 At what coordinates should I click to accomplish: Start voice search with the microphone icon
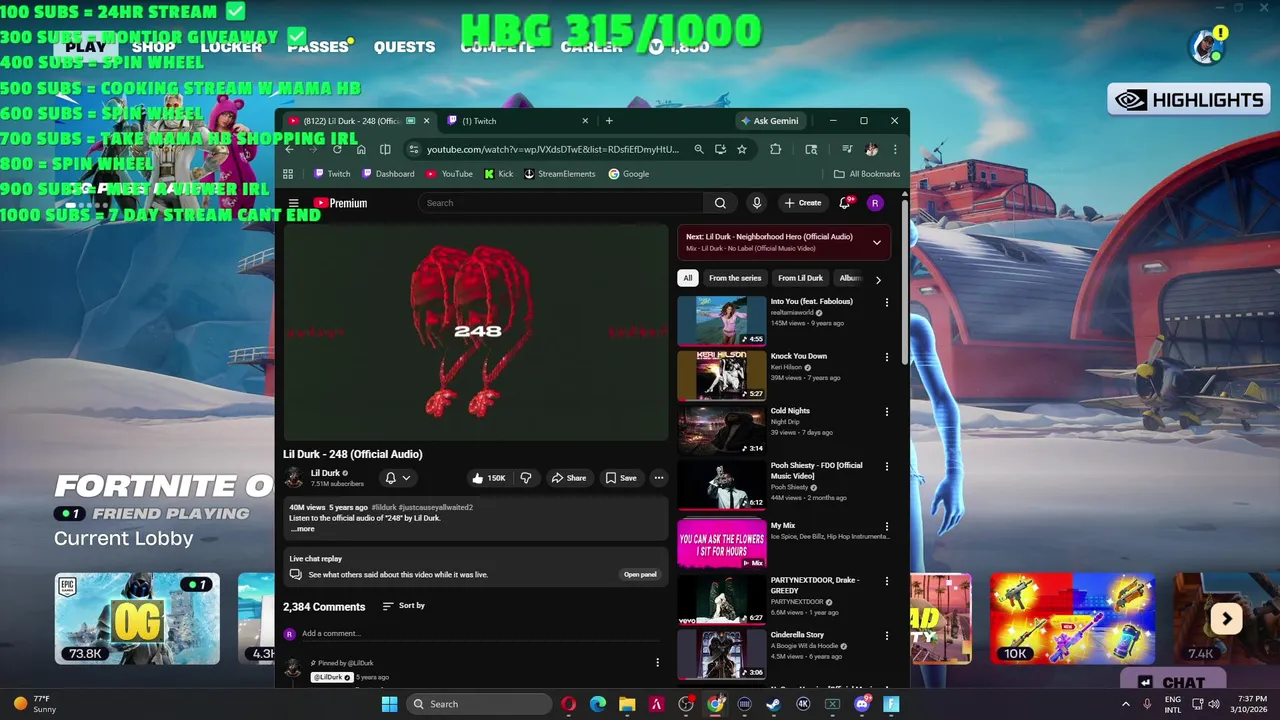757,203
